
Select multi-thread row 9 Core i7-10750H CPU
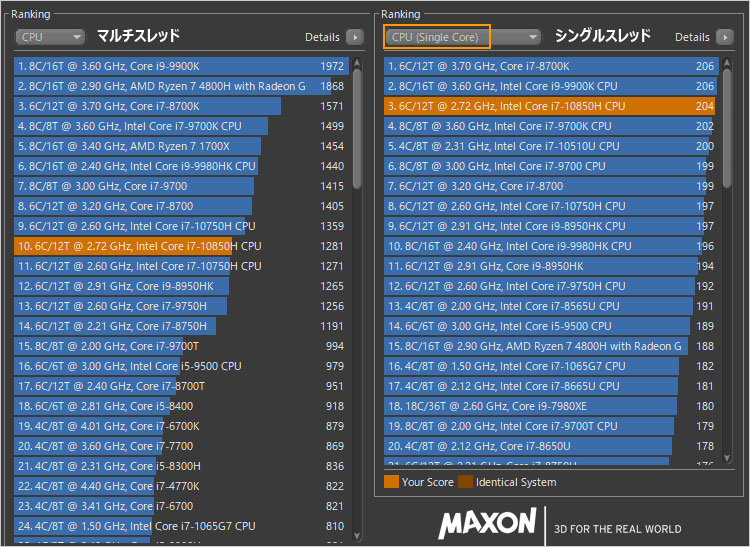(182, 226)
